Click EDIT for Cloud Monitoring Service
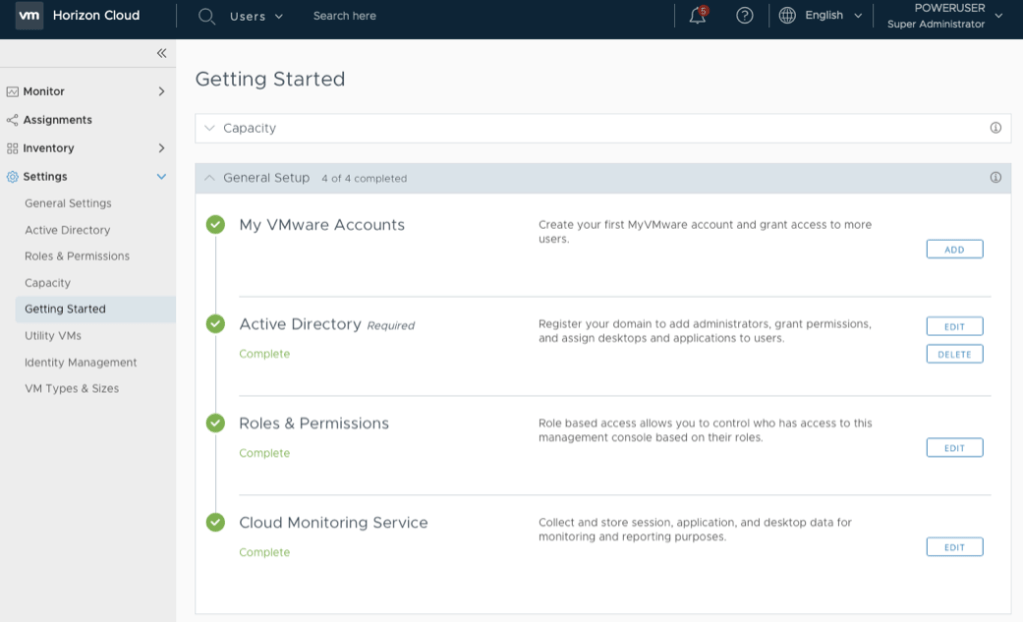This screenshot has height=622, width=1023. click(x=954, y=547)
